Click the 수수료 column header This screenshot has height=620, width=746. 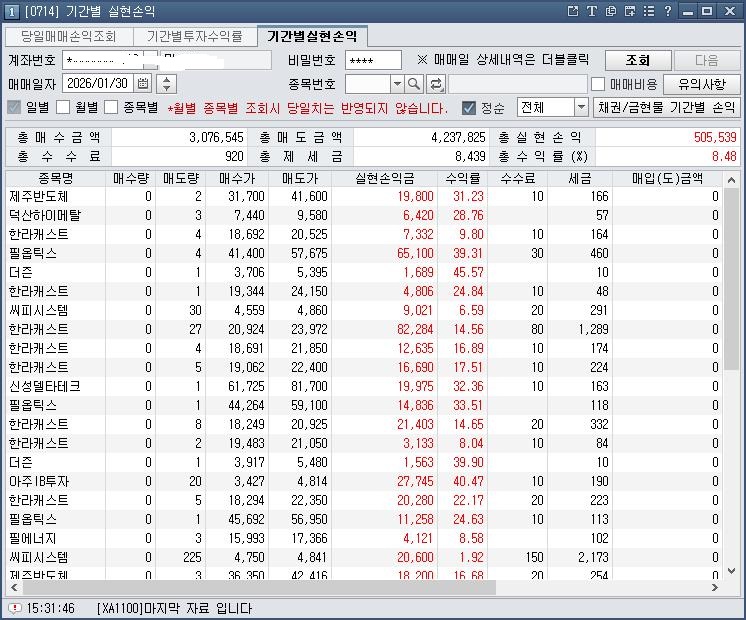click(518, 178)
